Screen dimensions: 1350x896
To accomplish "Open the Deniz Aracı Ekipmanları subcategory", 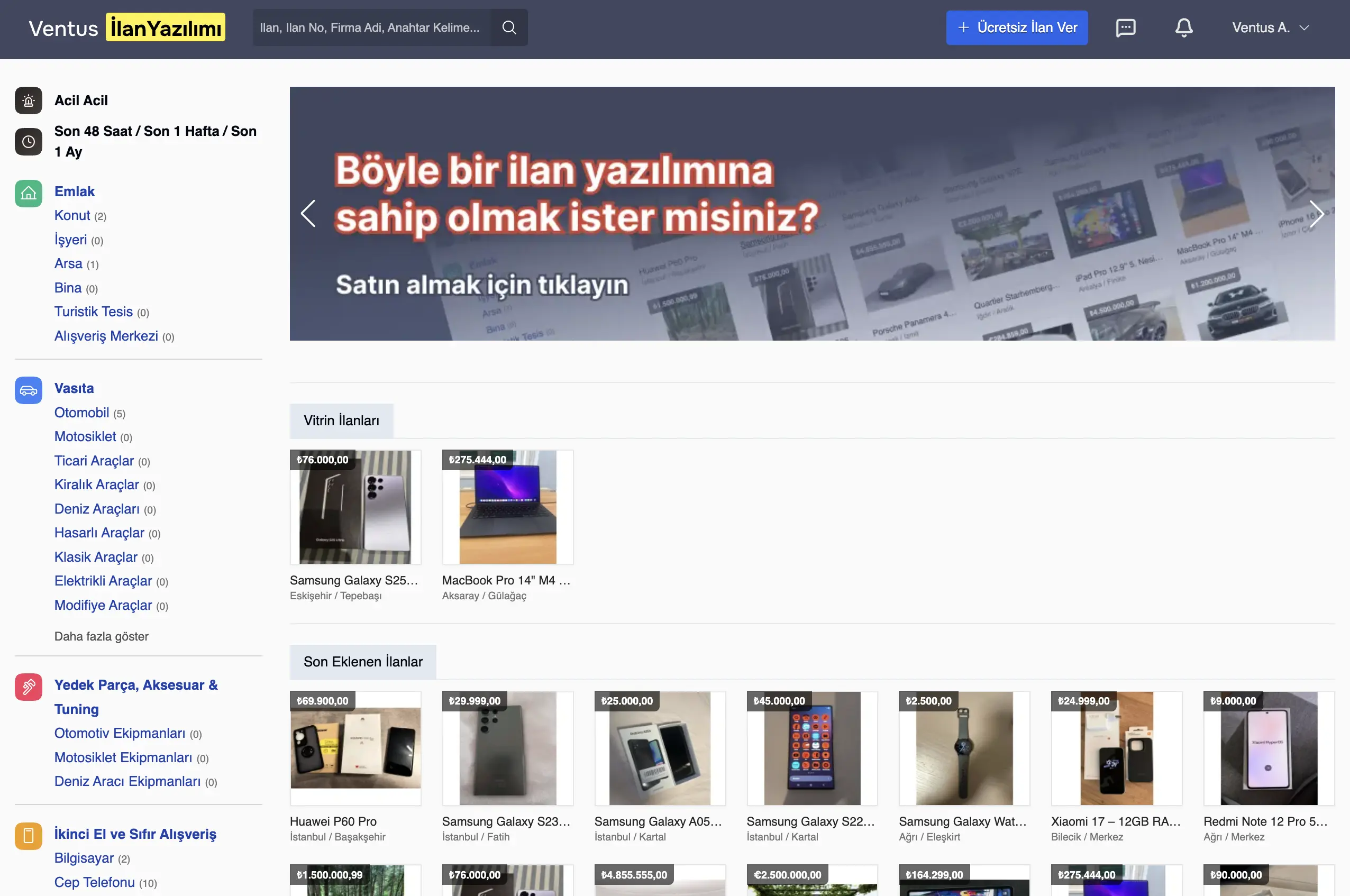I will click(127, 781).
